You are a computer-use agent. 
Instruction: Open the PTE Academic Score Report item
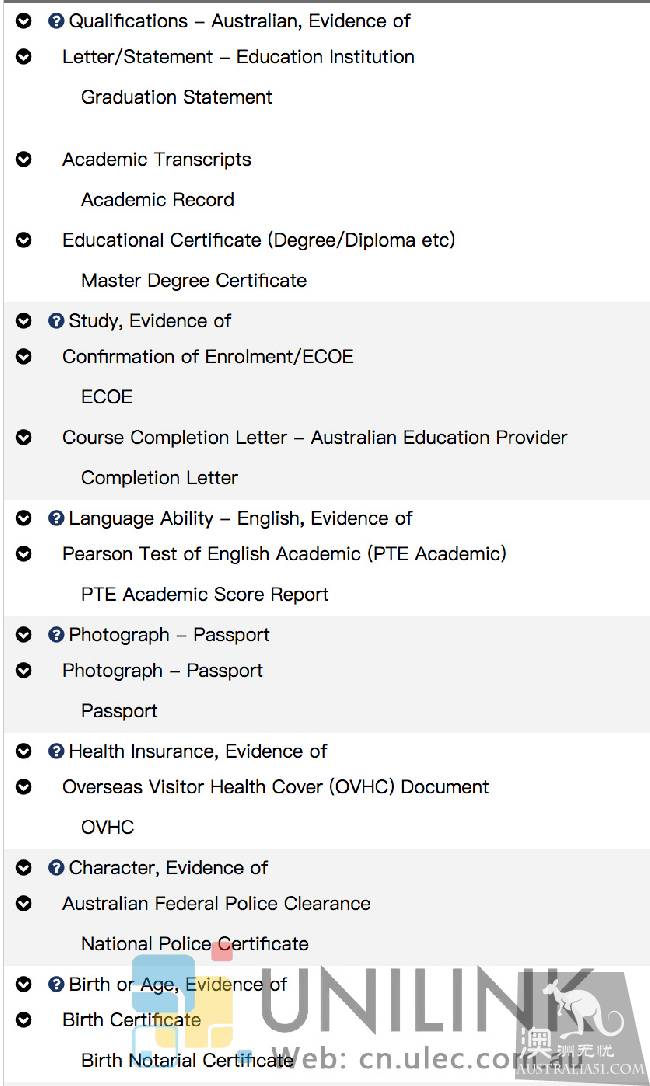(204, 595)
